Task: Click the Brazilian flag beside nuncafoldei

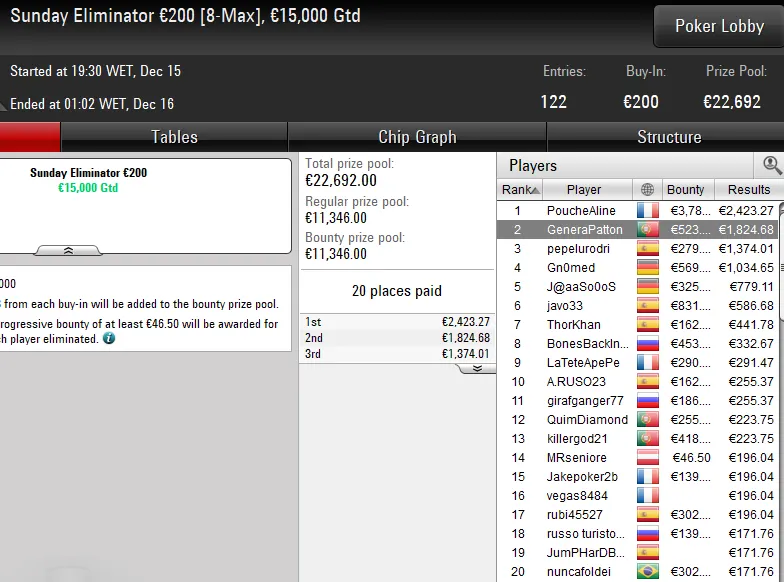Action: tap(648, 572)
